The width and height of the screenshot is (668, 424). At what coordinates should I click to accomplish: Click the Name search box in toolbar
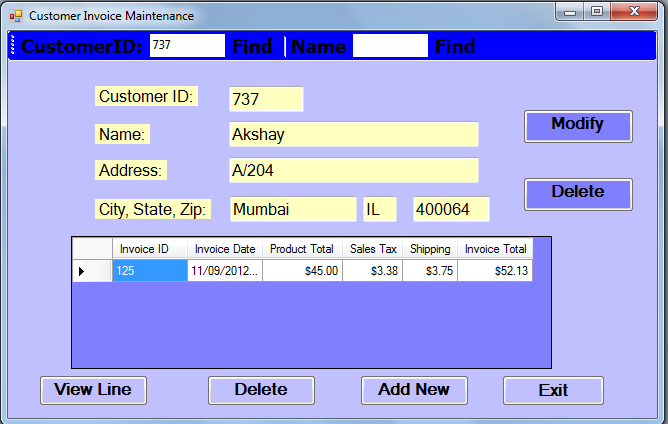click(390, 46)
